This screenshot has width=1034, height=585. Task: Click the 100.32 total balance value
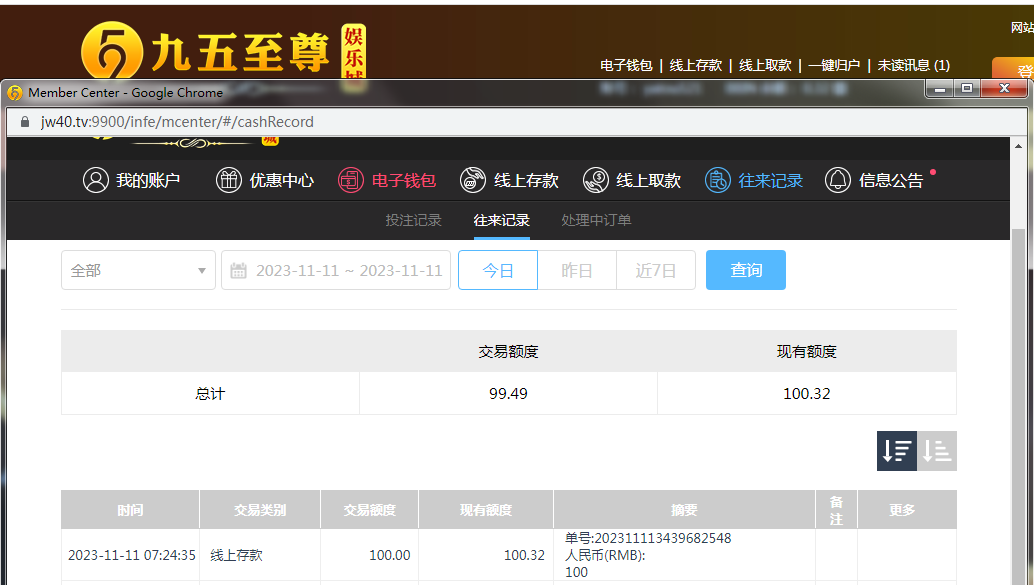point(806,394)
